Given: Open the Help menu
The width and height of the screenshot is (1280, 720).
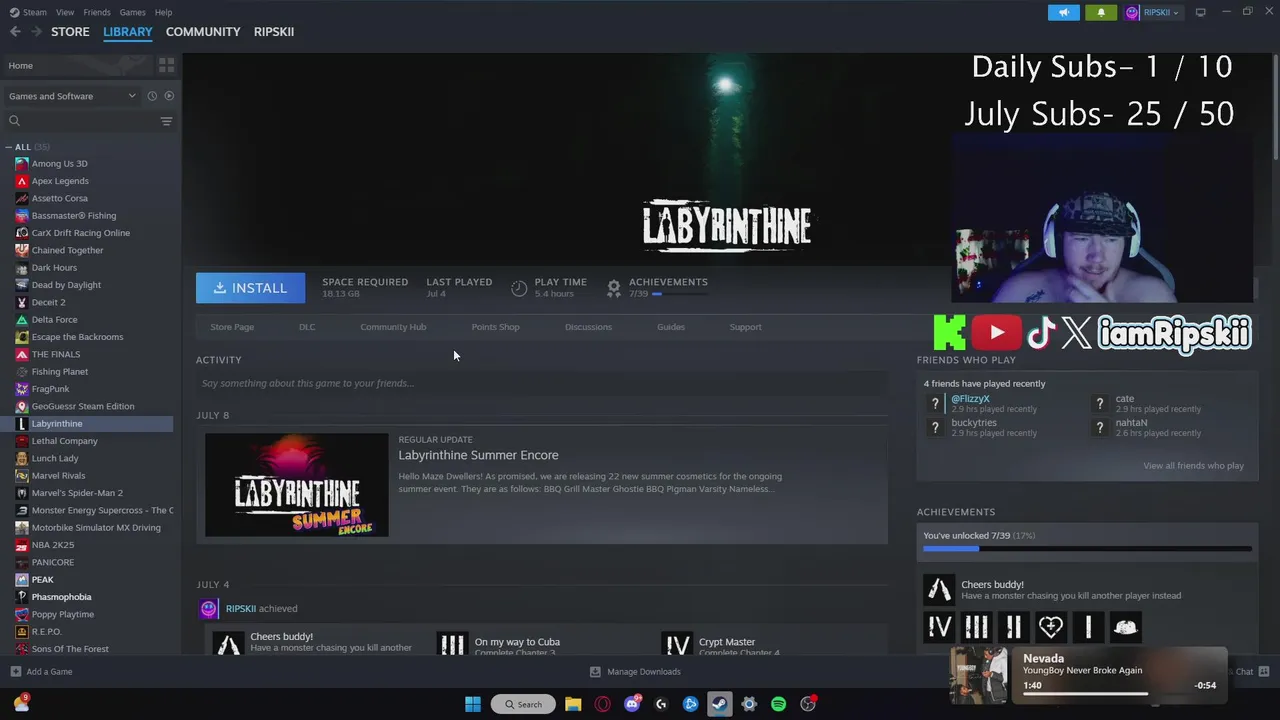Looking at the screenshot, I should pos(164,12).
